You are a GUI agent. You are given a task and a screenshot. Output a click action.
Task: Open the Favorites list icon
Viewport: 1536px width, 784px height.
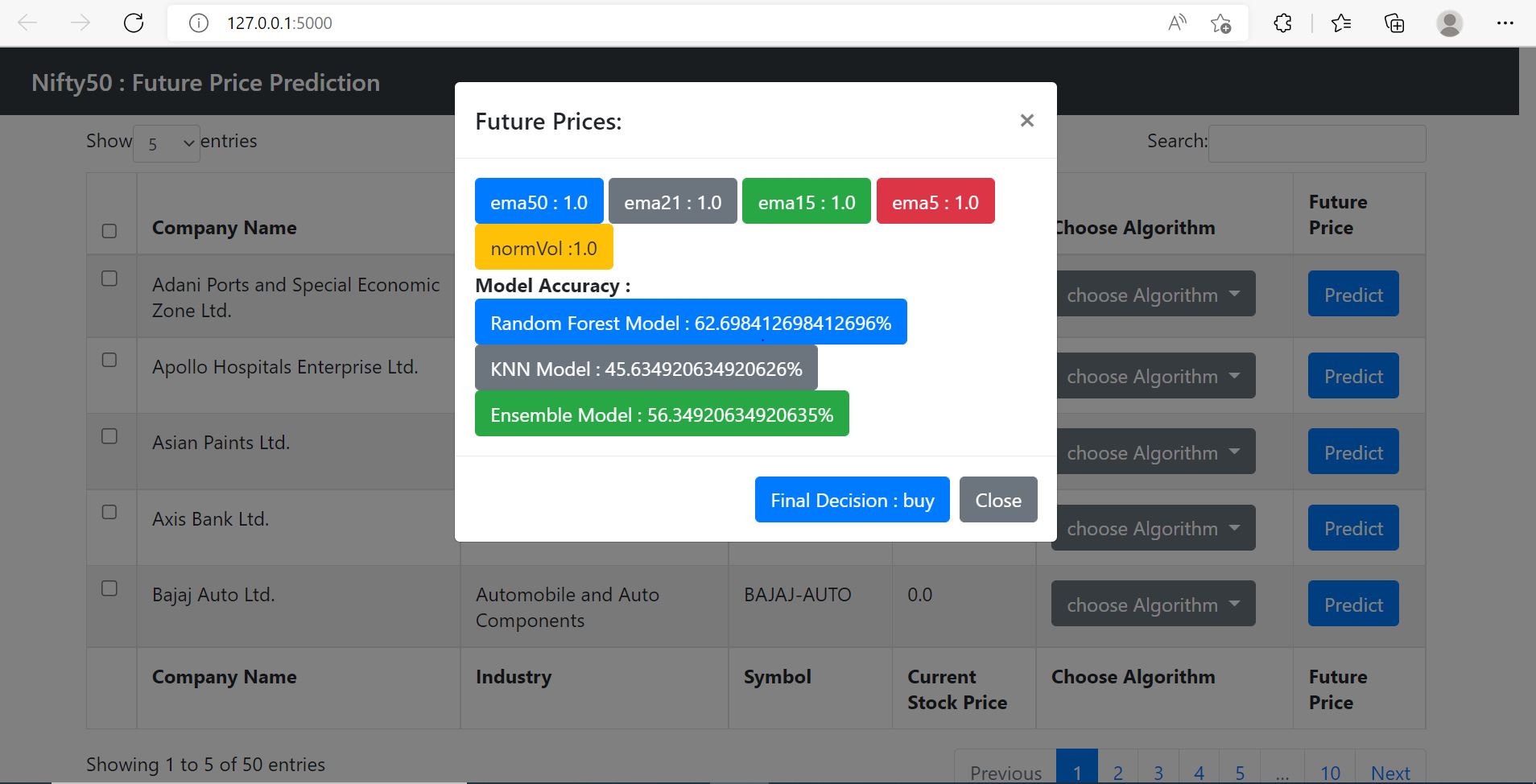1341,23
